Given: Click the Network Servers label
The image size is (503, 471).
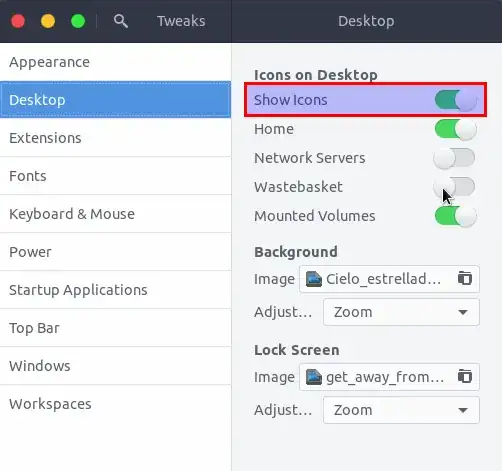Looking at the screenshot, I should pyautogui.click(x=310, y=158).
